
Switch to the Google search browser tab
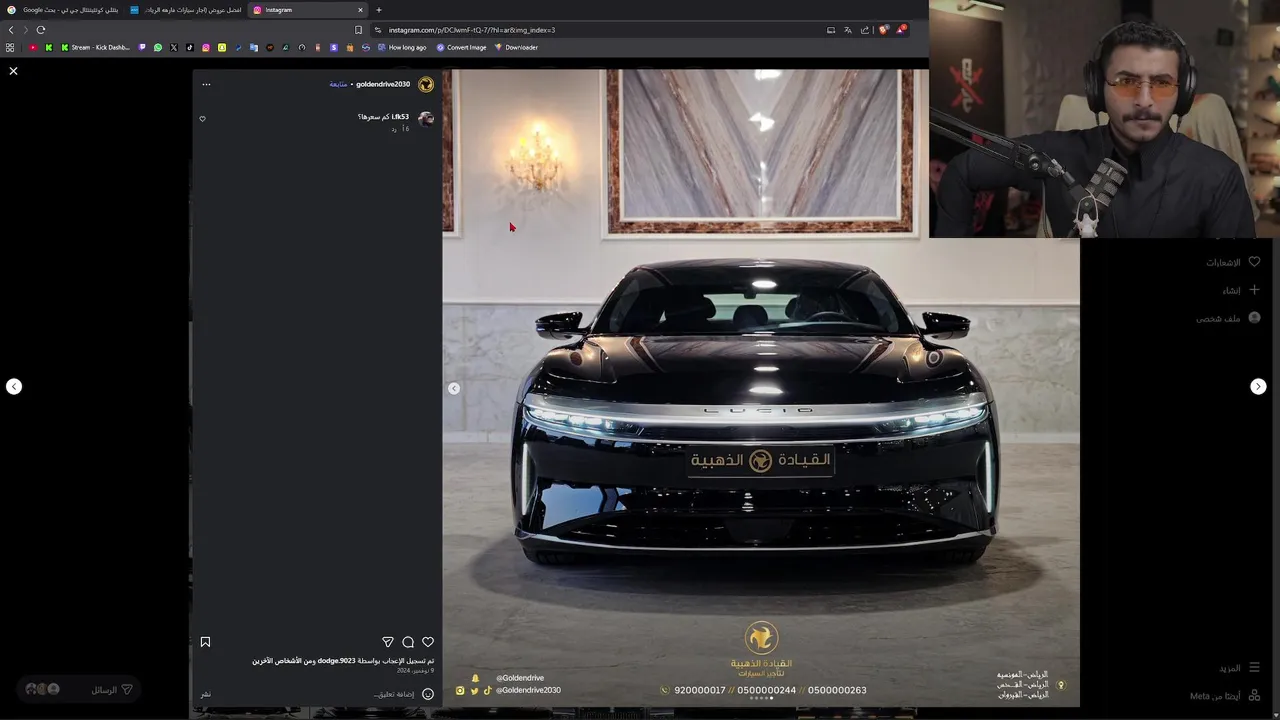point(62,10)
